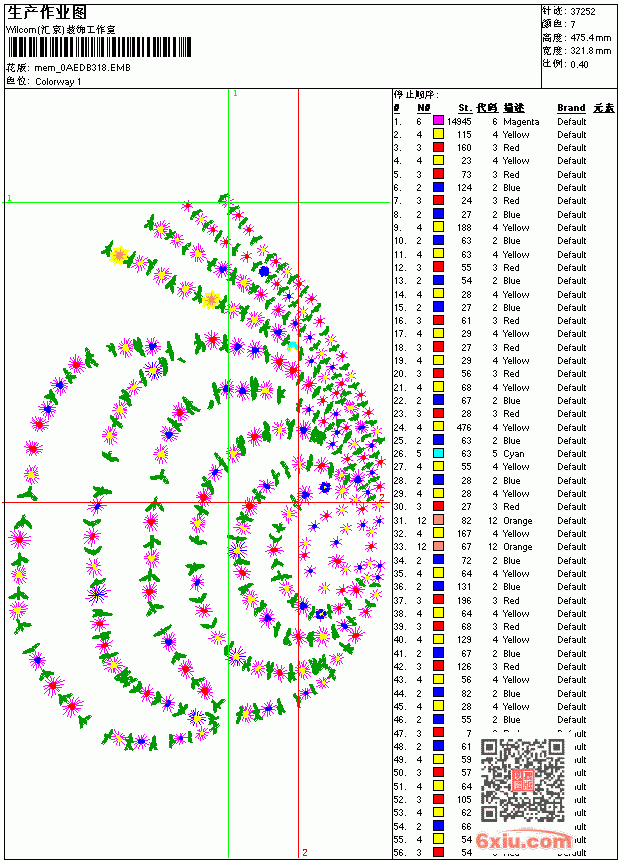
Task: Open the 6xiu.com watermark link
Action: (523, 841)
